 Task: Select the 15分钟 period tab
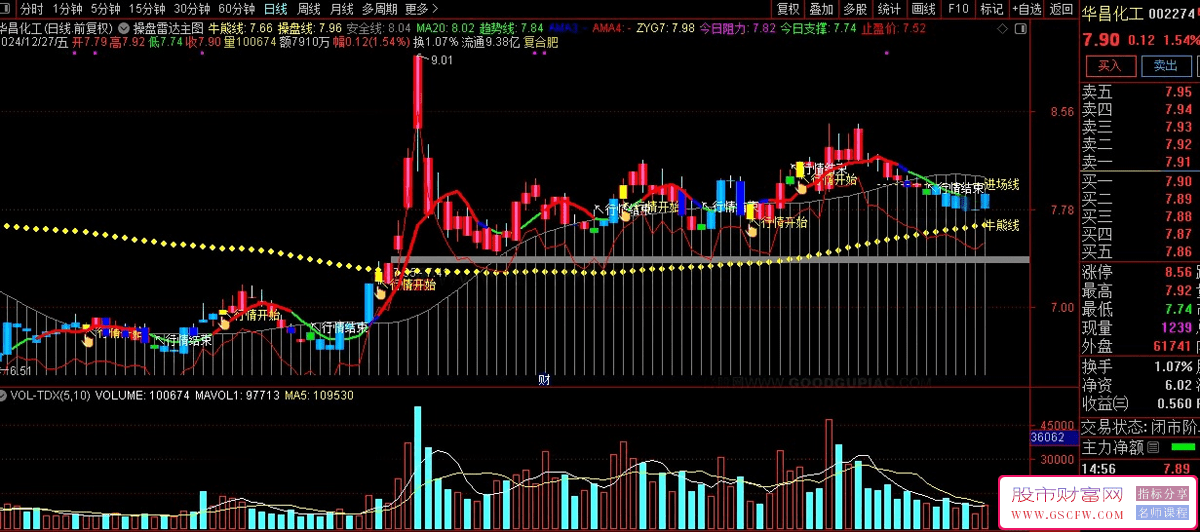147,9
